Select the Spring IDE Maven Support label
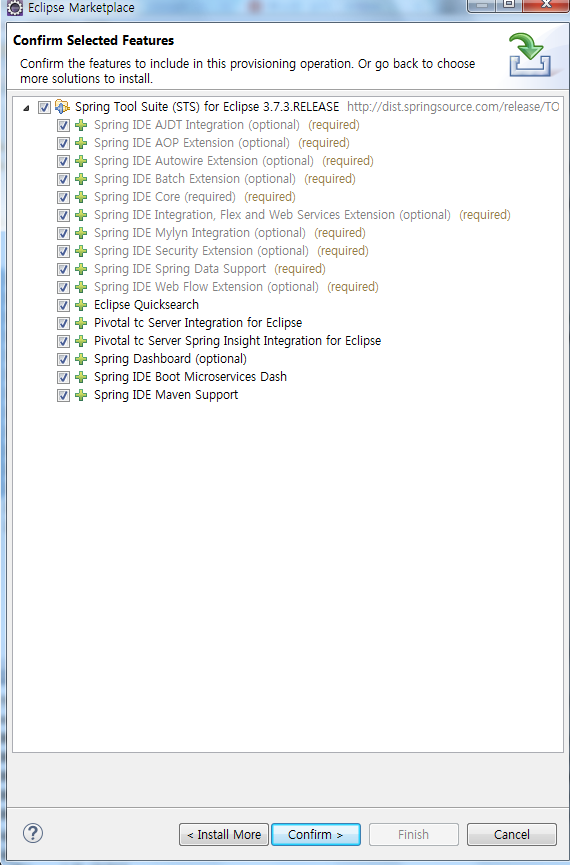This screenshot has height=865, width=570. pos(166,395)
